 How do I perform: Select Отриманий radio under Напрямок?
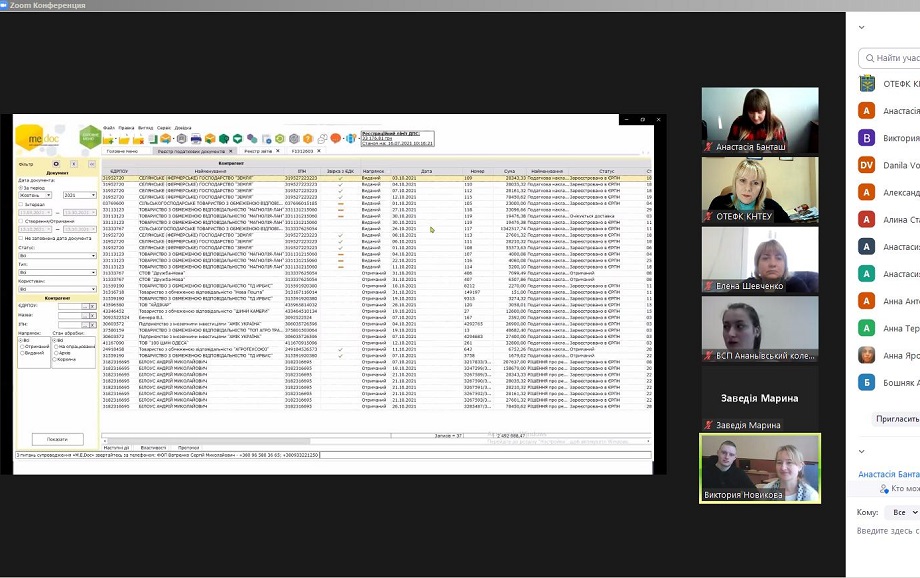(x=22, y=346)
